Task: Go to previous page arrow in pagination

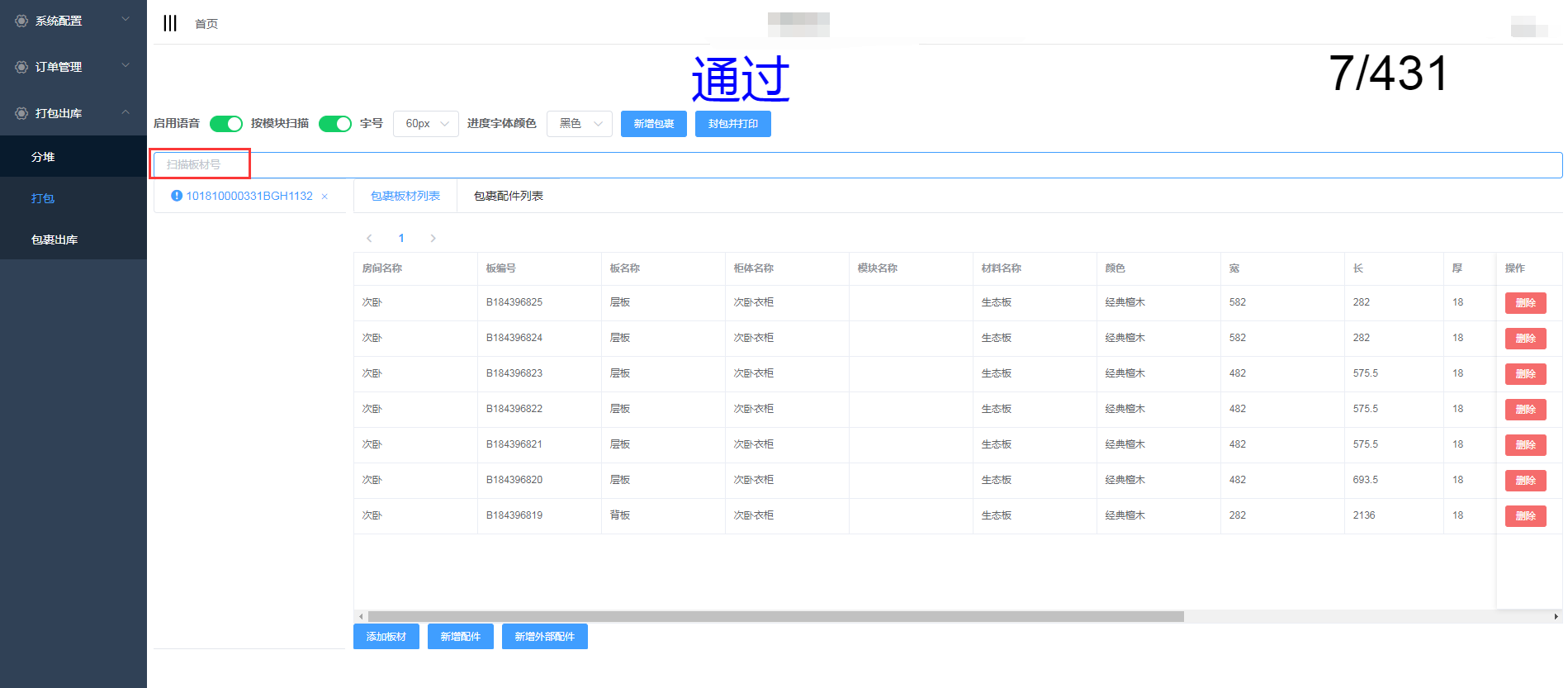Action: click(369, 239)
